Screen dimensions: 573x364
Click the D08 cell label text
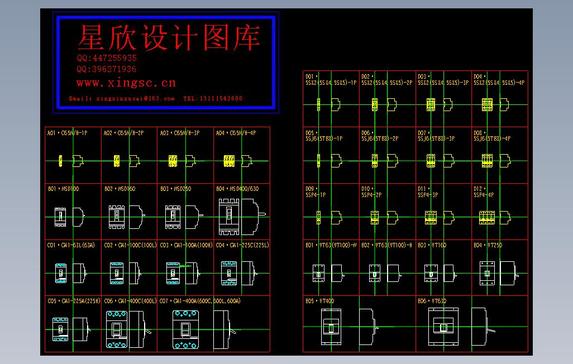pos(492,136)
